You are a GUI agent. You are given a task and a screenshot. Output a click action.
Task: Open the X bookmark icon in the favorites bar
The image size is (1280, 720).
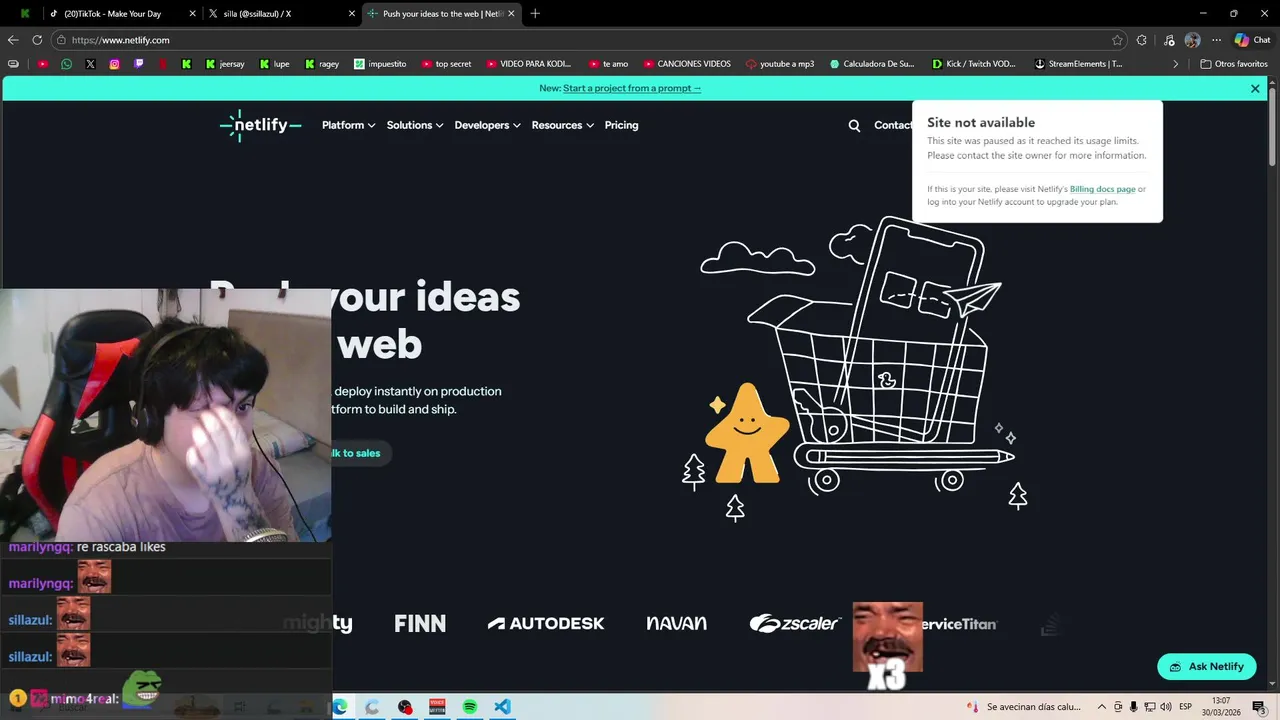90,64
